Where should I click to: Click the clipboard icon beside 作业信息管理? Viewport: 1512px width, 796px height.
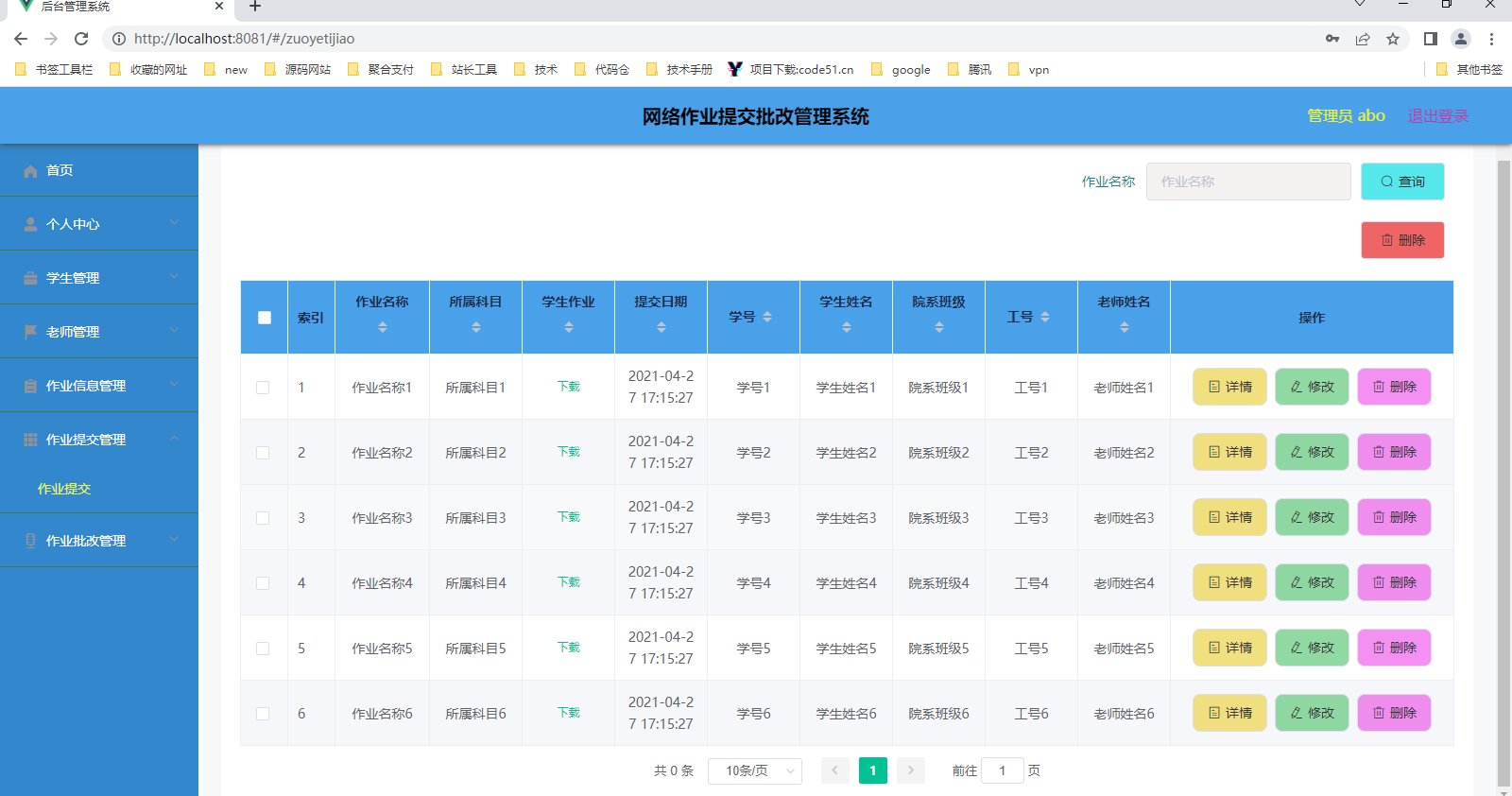pyautogui.click(x=30, y=387)
